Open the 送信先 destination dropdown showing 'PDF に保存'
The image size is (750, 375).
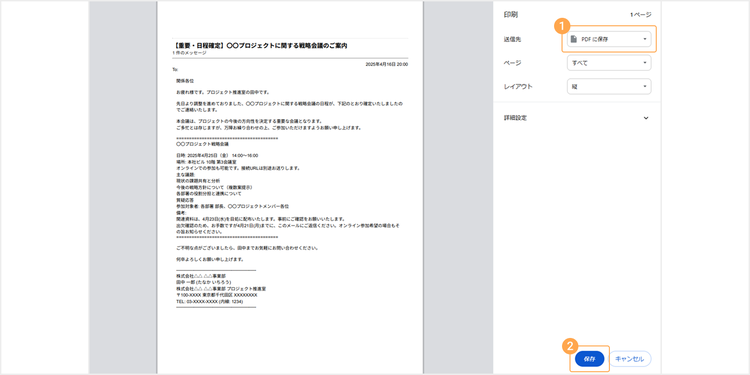point(609,39)
